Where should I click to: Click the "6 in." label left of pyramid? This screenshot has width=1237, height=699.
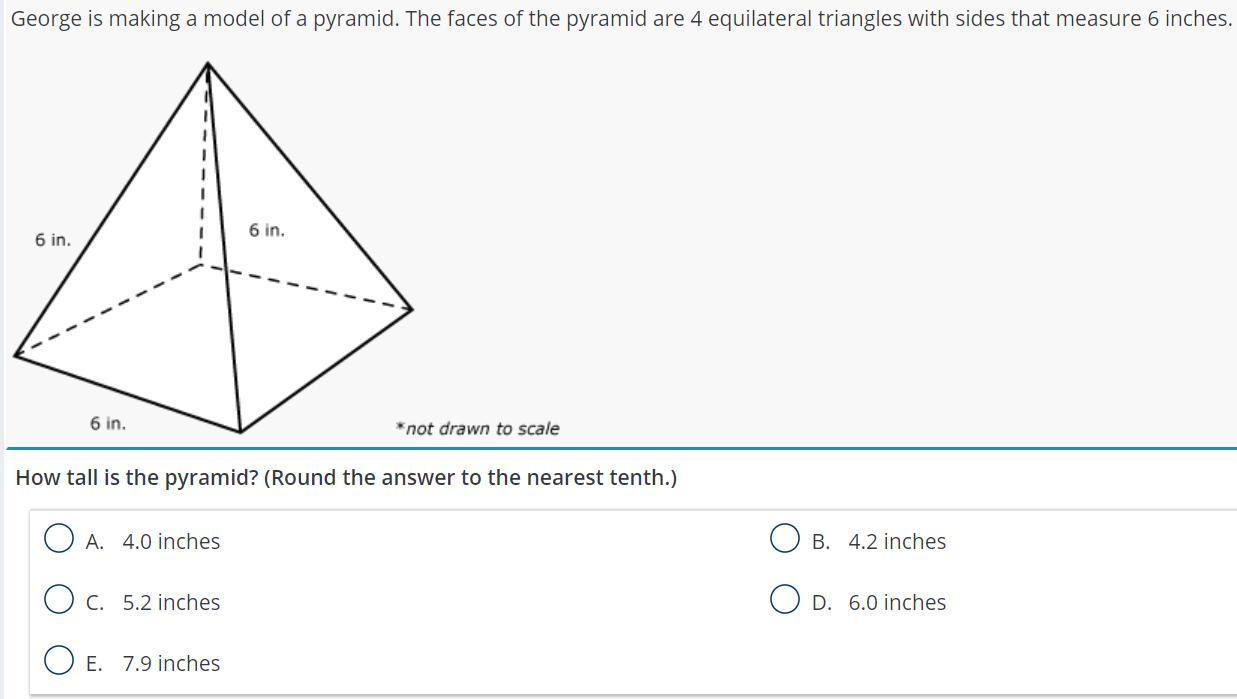[x=53, y=240]
